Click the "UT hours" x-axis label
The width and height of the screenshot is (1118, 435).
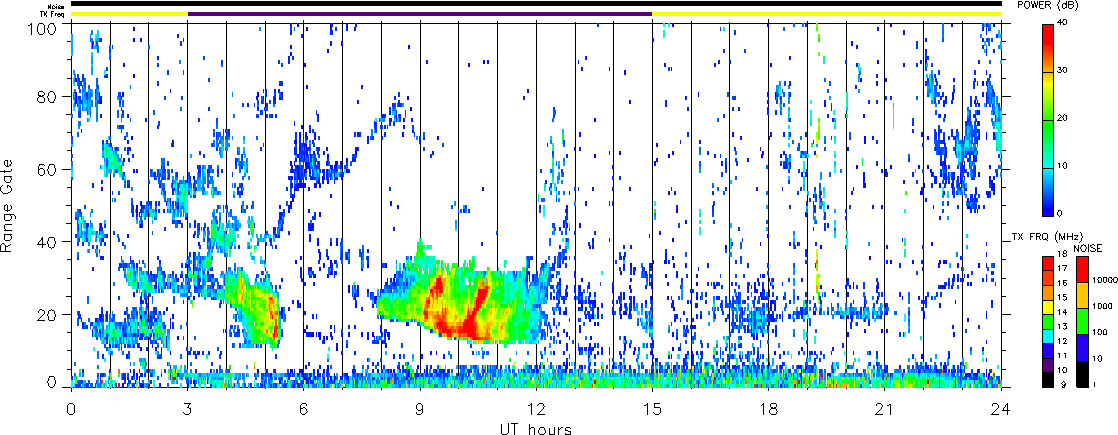(x=536, y=428)
